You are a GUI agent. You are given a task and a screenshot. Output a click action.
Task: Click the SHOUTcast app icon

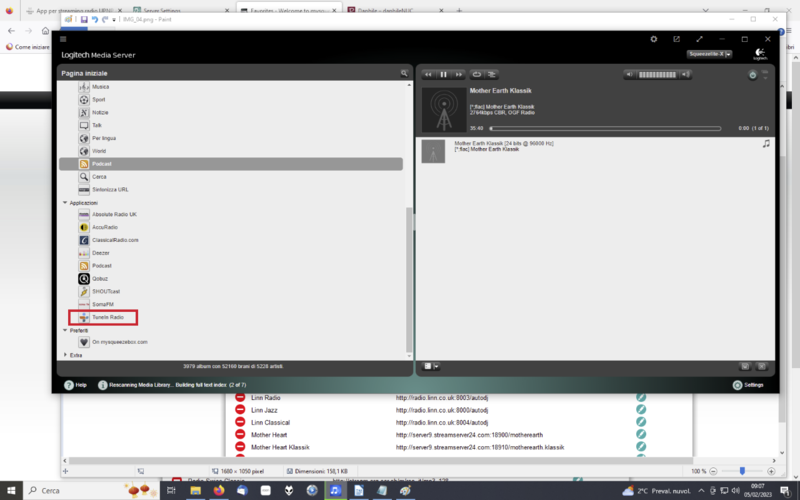85,291
